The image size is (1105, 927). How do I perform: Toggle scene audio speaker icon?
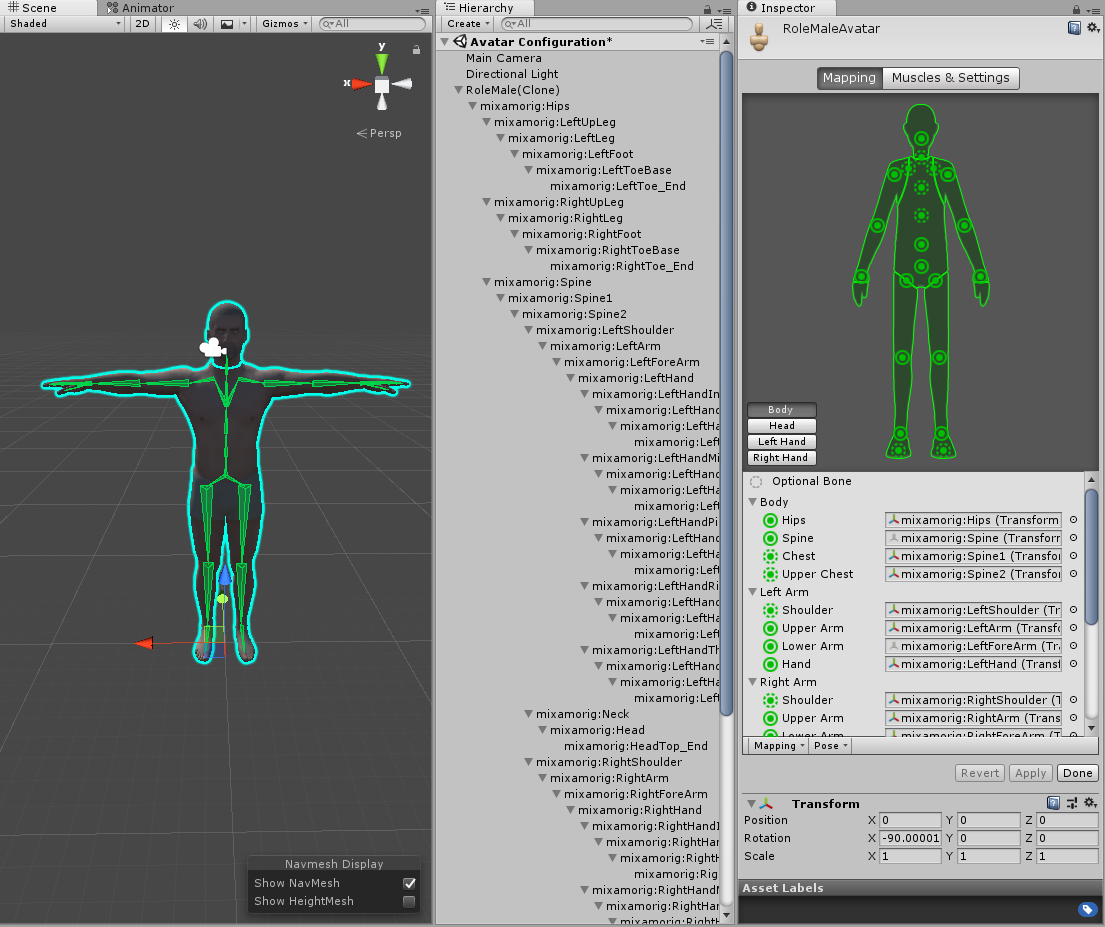point(200,24)
